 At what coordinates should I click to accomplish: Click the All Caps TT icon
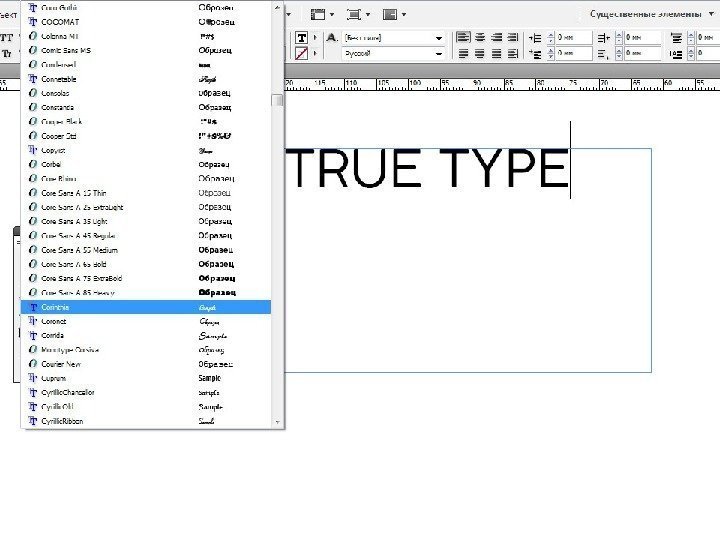pyautogui.click(x=6, y=38)
